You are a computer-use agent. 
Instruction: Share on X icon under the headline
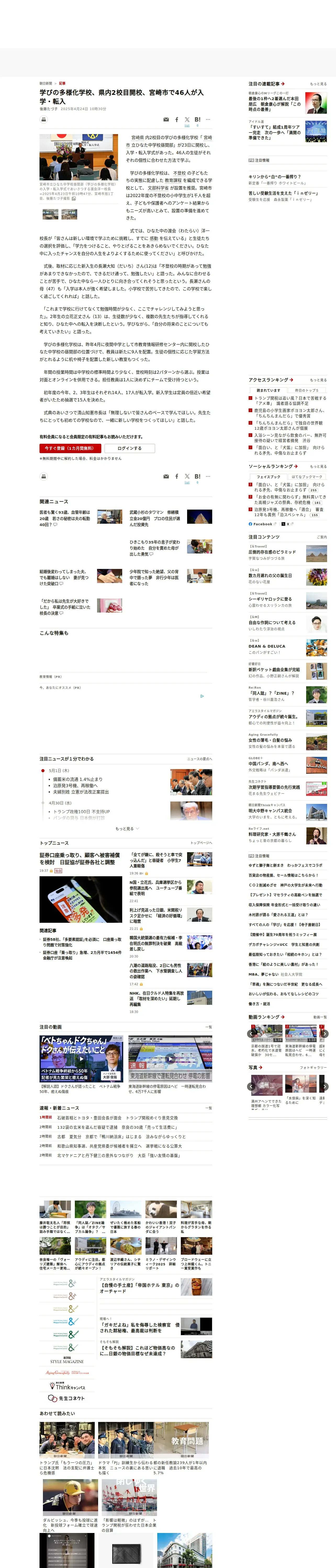(187, 120)
